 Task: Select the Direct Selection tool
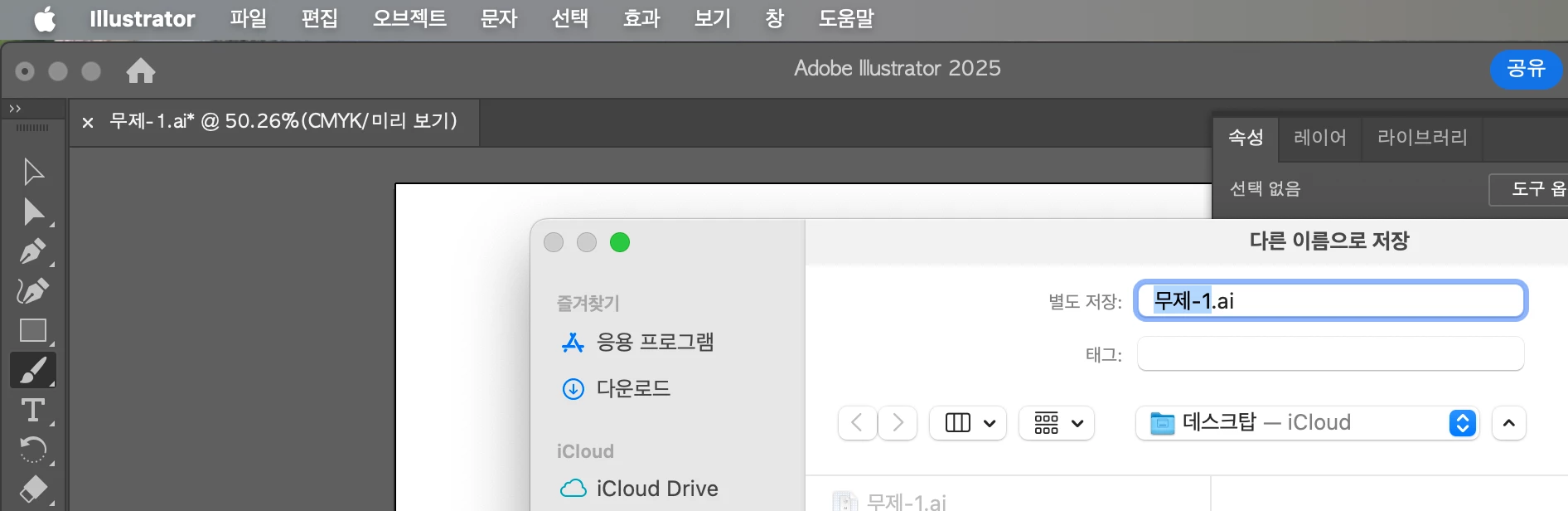pos(33,212)
